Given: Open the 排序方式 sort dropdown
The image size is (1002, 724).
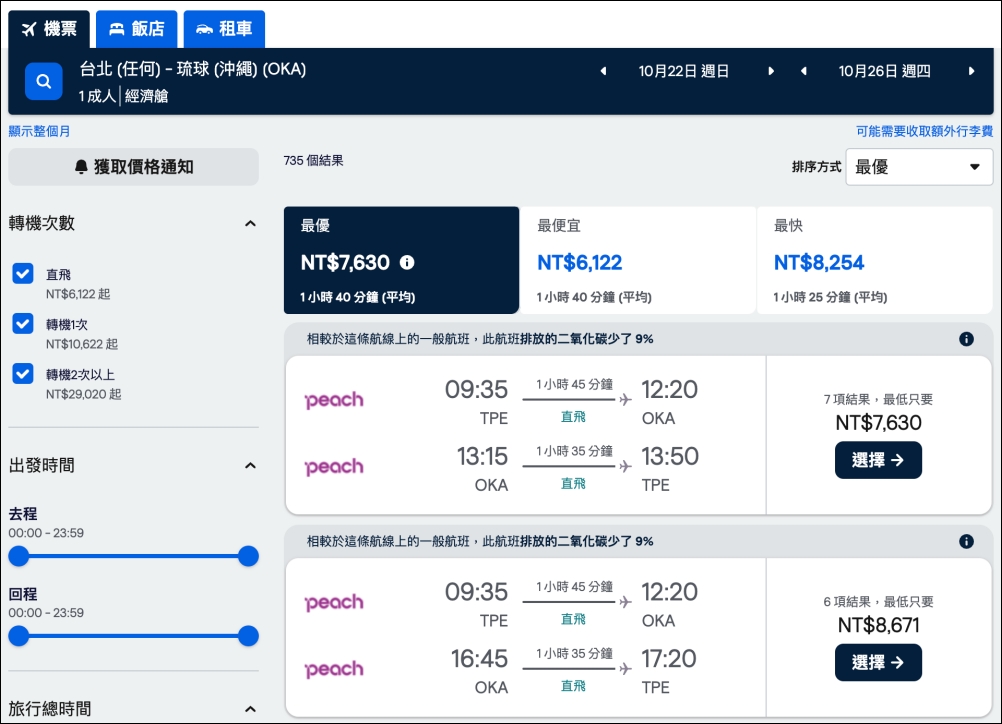Looking at the screenshot, I should point(919,167).
